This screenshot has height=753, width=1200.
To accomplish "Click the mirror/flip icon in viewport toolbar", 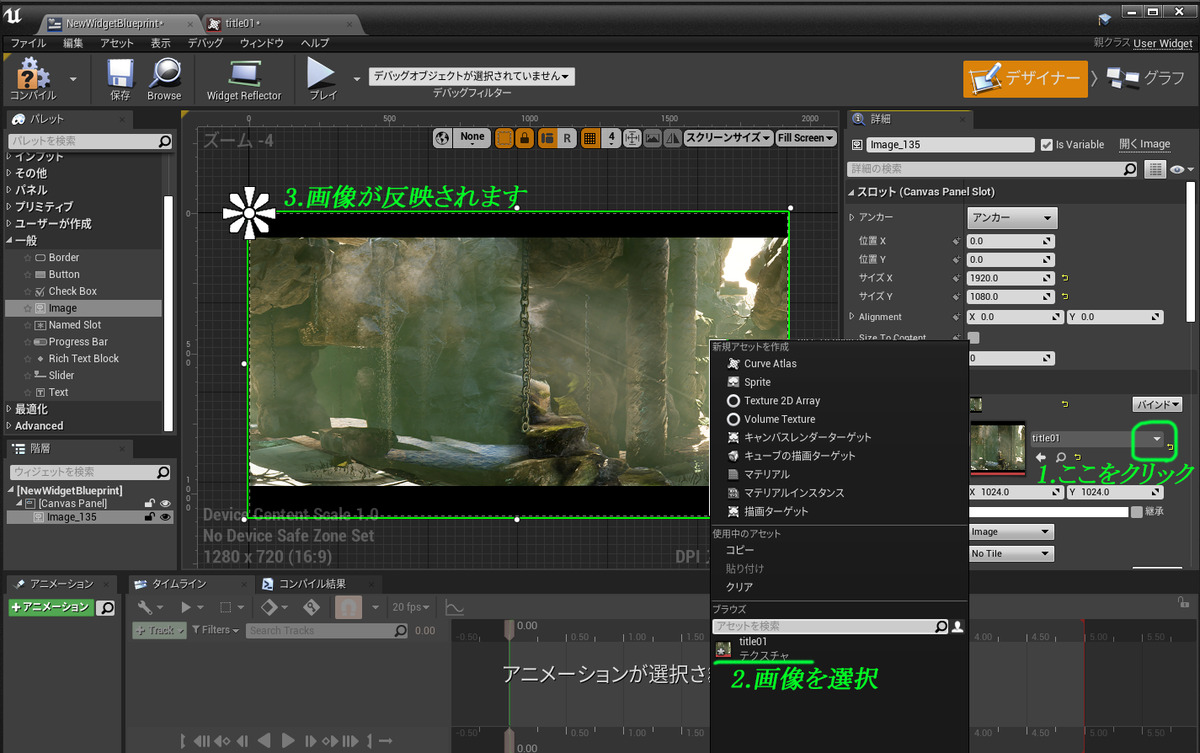I will tap(673, 138).
